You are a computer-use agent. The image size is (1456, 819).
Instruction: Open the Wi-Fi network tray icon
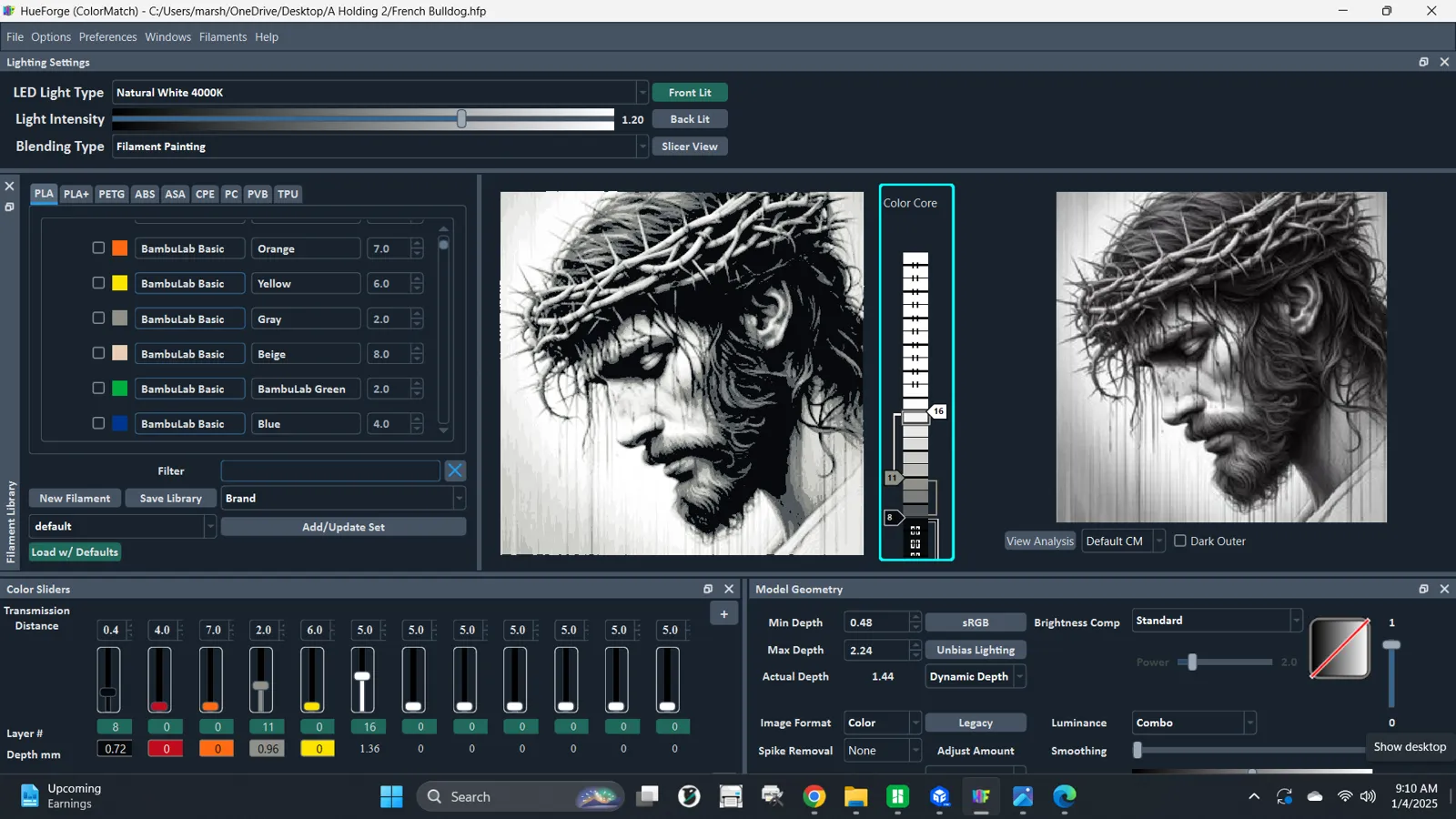(x=1344, y=796)
